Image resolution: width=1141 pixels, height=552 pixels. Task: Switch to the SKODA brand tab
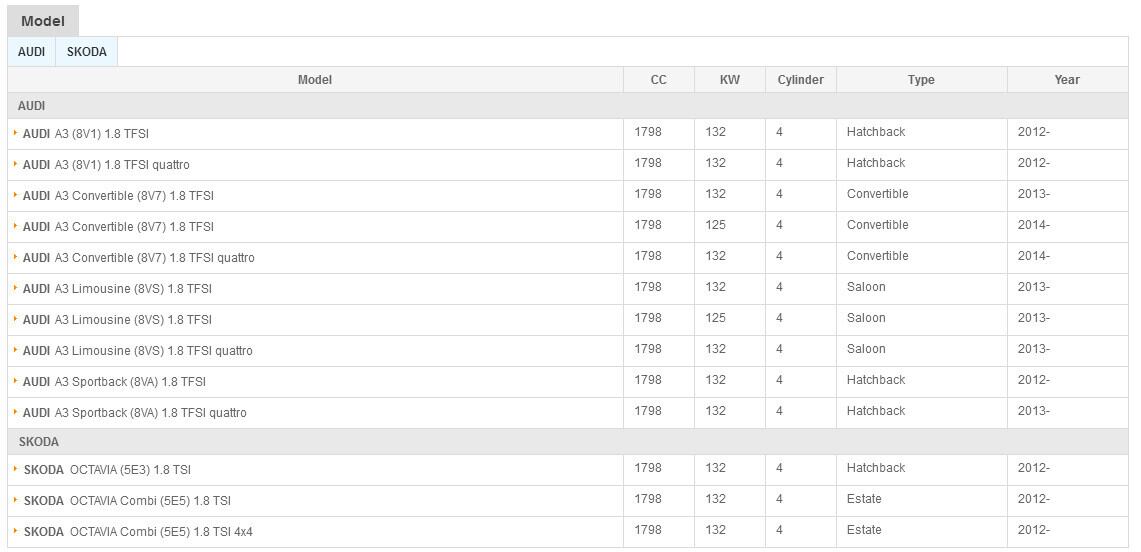tap(87, 52)
